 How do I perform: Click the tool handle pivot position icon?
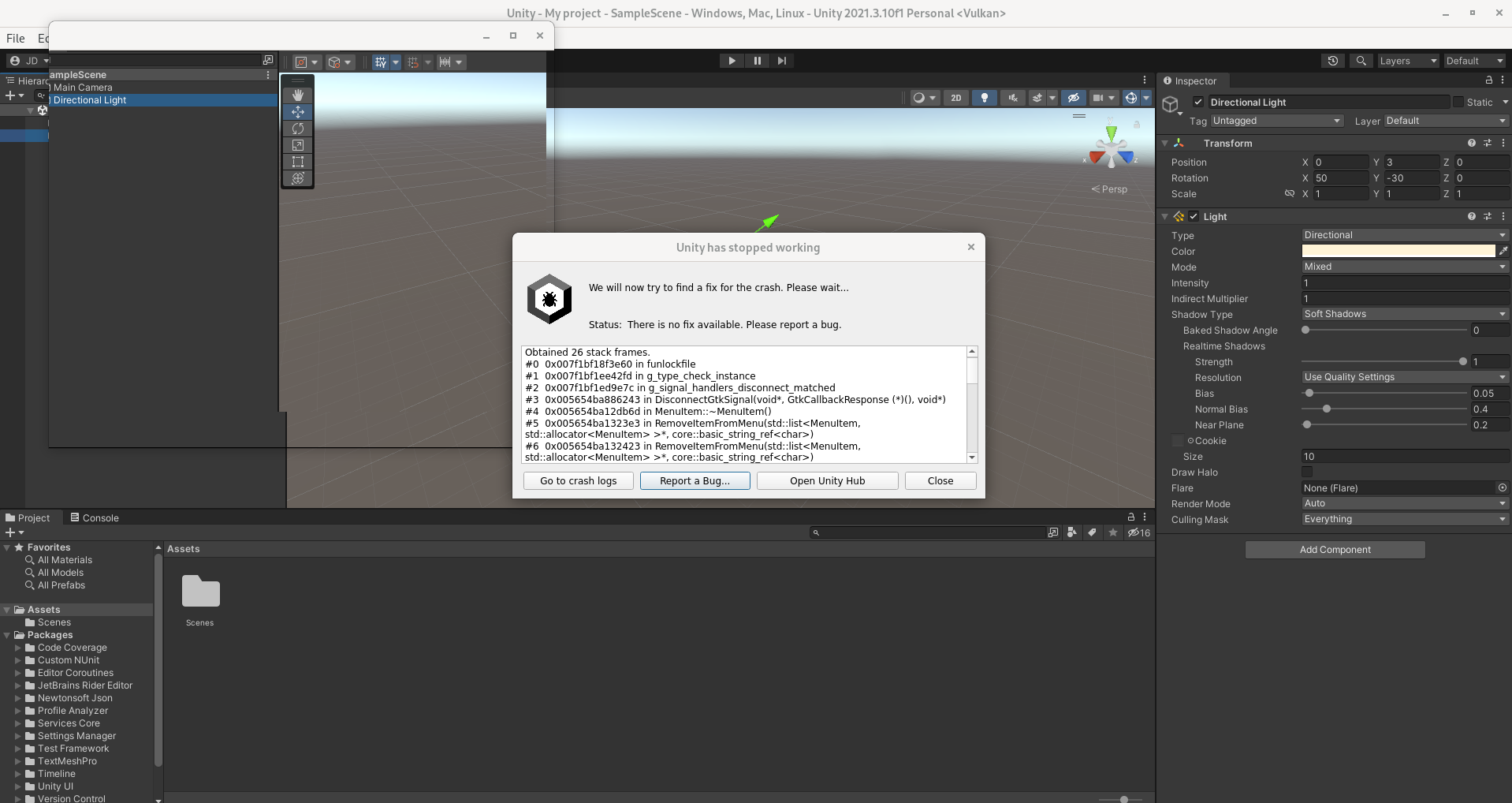(x=301, y=62)
